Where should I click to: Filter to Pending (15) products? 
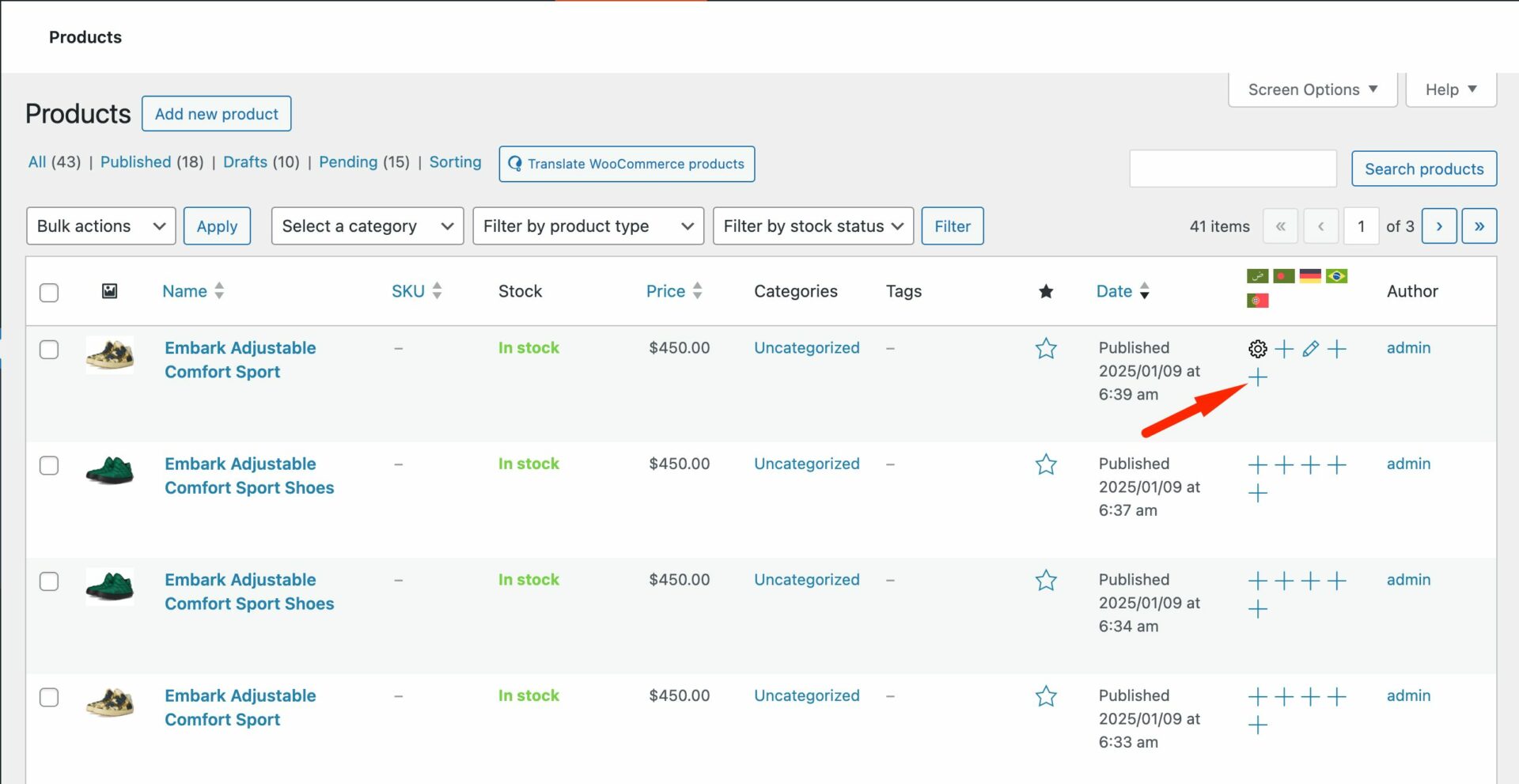pyautogui.click(x=364, y=161)
